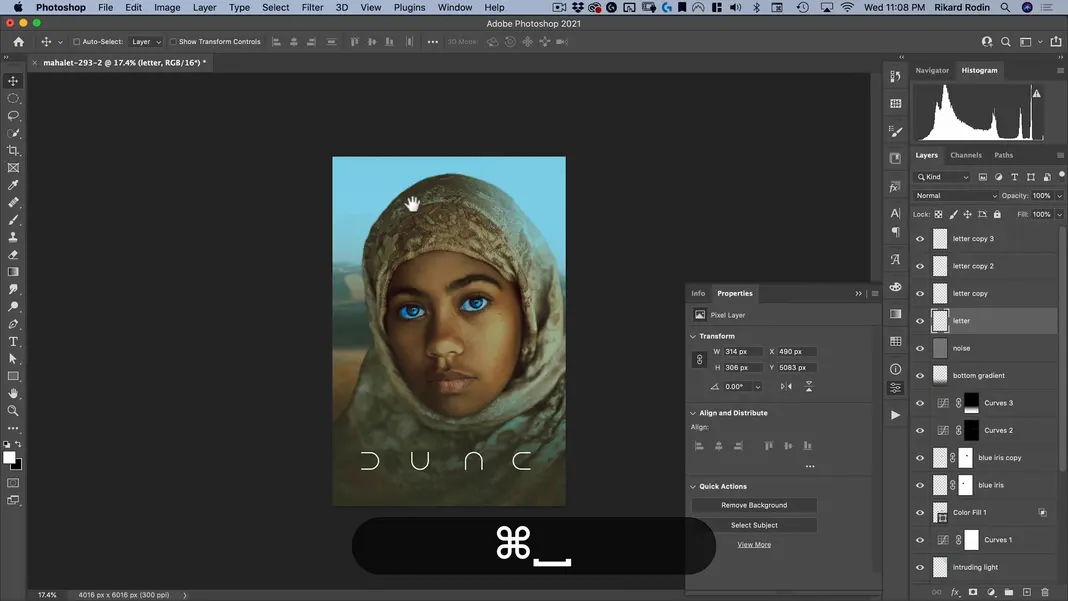Click the Home icon in options bar
Image resolution: width=1068 pixels, height=601 pixels.
18,42
